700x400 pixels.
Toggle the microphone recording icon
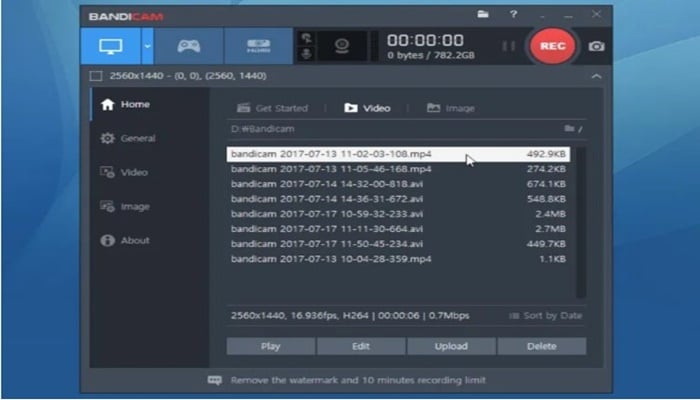pos(306,54)
